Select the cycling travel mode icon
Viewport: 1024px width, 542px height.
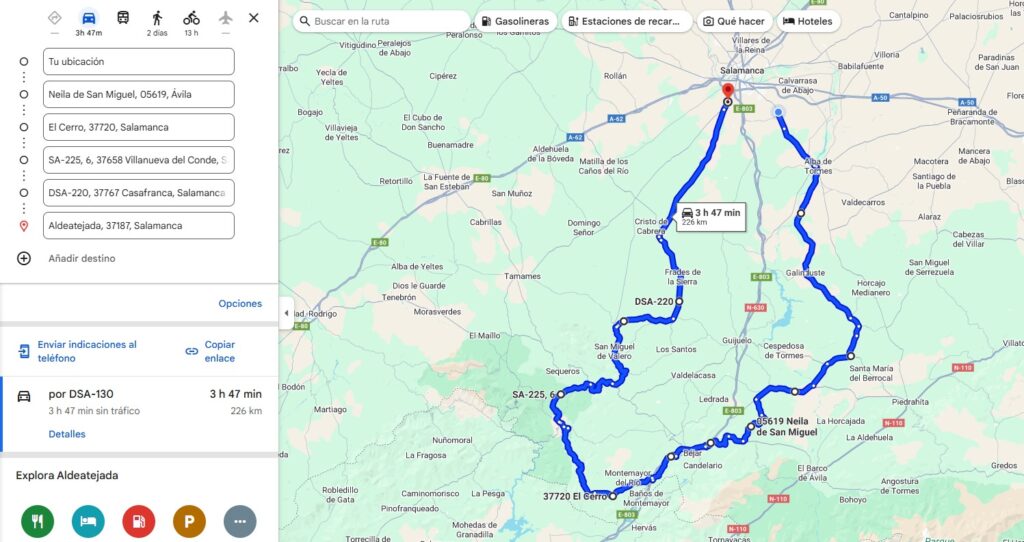(x=191, y=18)
